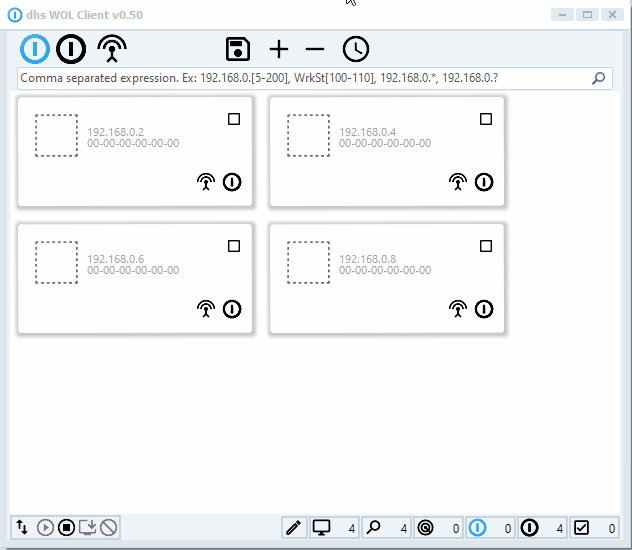632x550 pixels.
Task: Maximize the dhs WOL Client window
Action: [587, 15]
